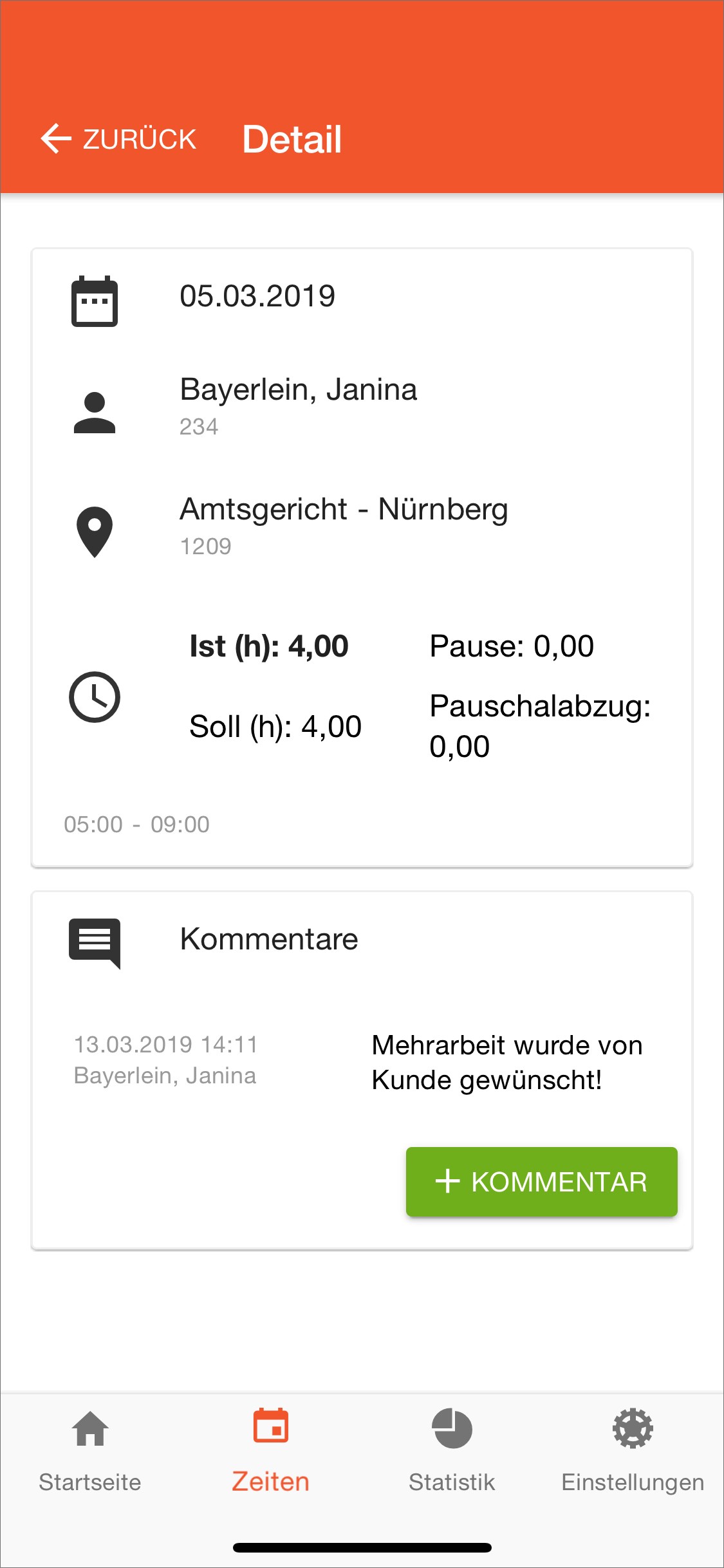Tap the gear icon for Einstellungen
724x1568 pixels.
pyautogui.click(x=633, y=1429)
